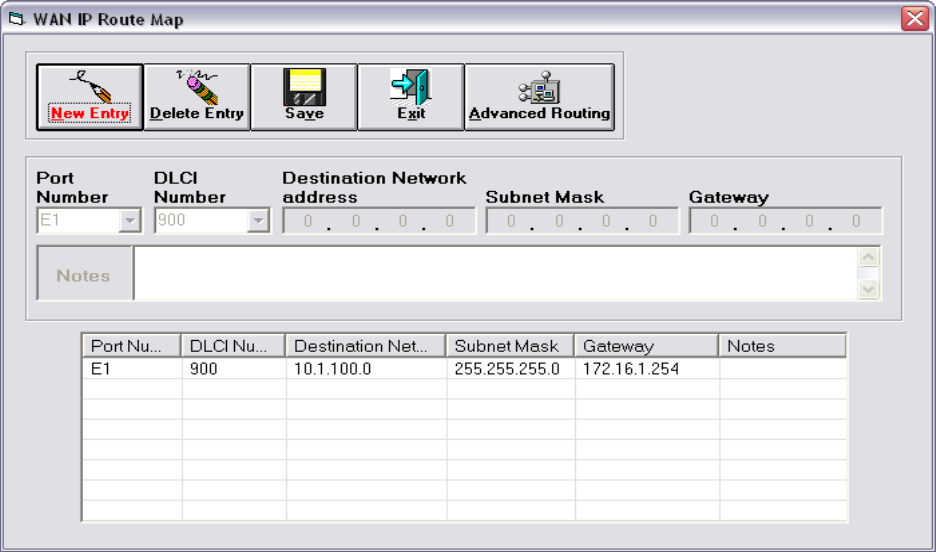Expand the DLCI Number dropdown
This screenshot has height=552, width=936.
pos(258,221)
